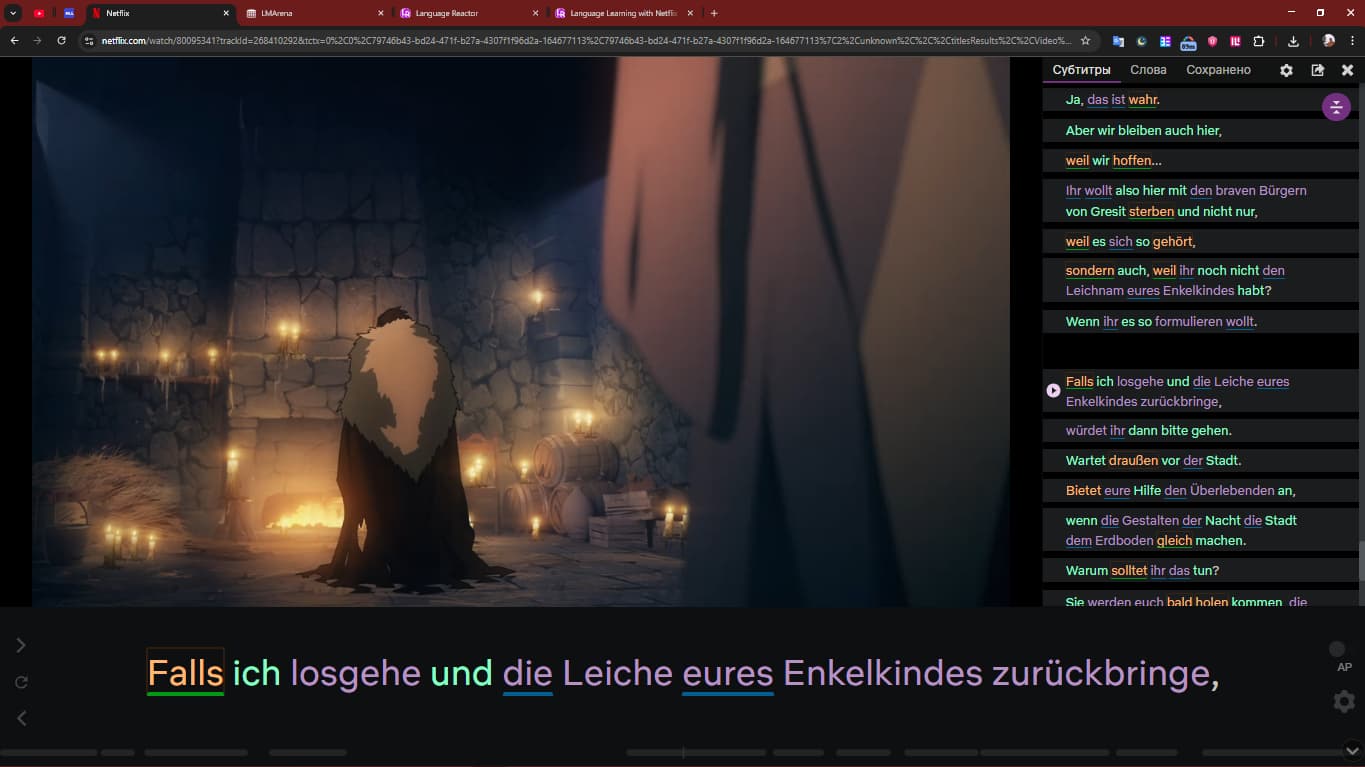This screenshot has width=1365, height=767.
Task: Go to next subtitle with the right chevron
Action: [x=21, y=646]
